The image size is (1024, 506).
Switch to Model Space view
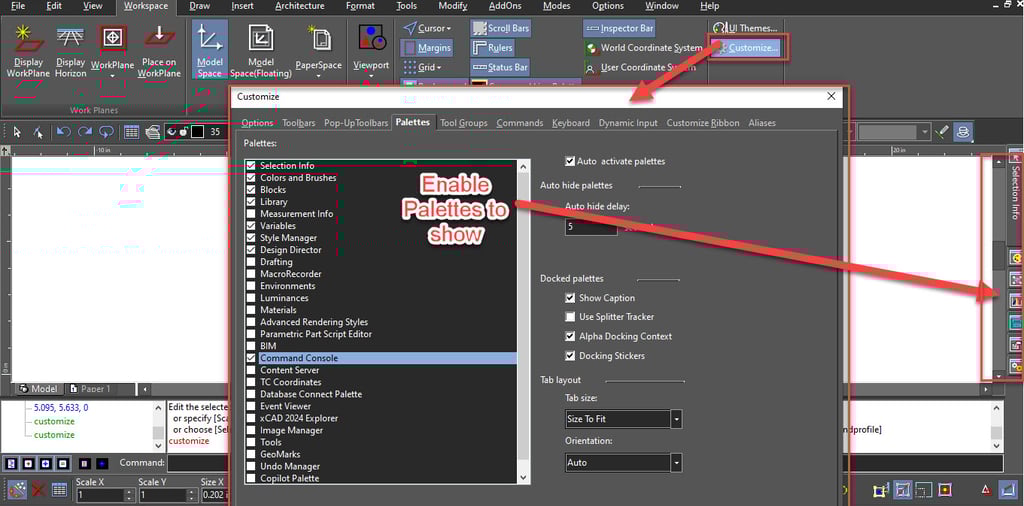pos(210,50)
